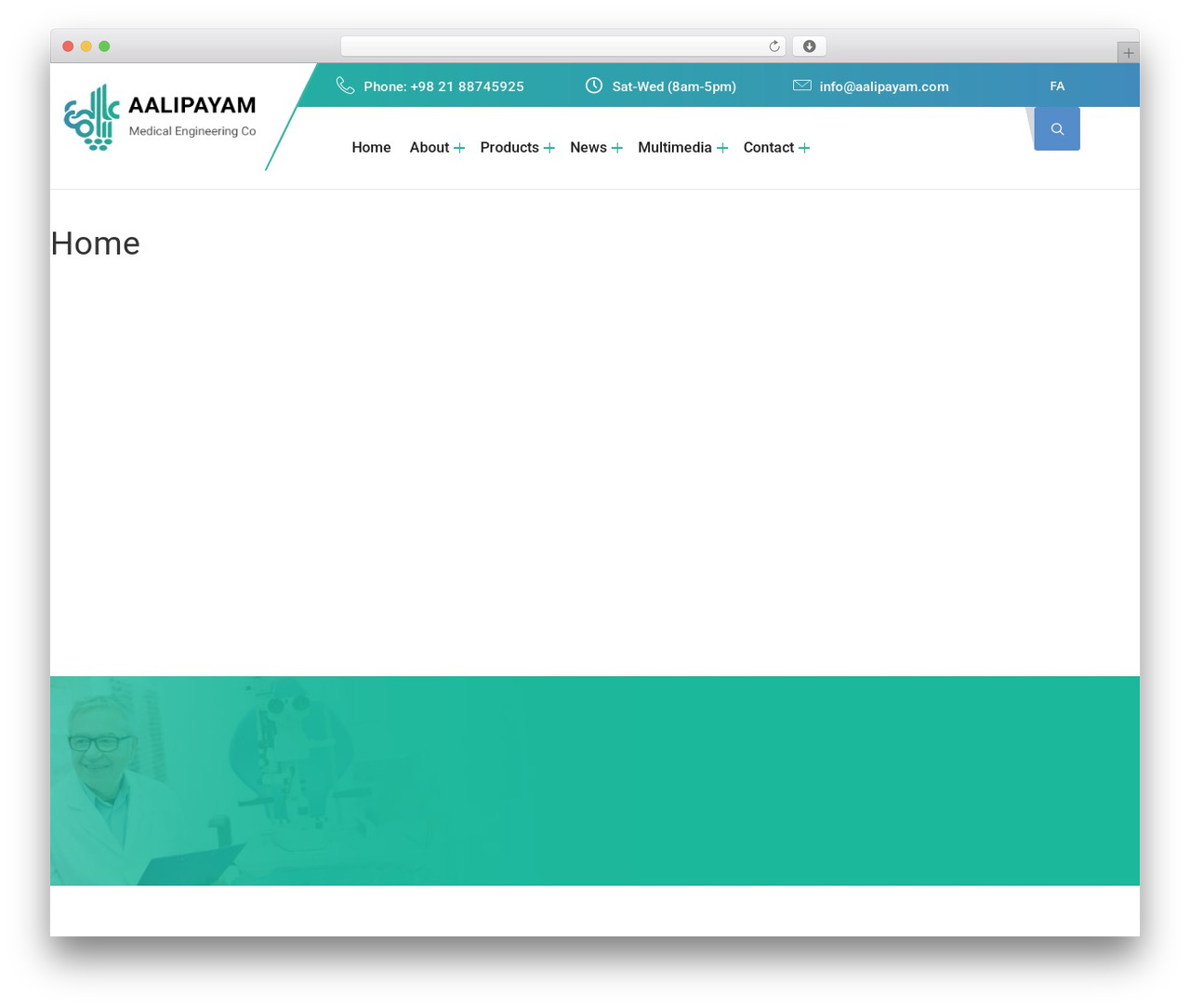
Task: Open the News menu item
Action: tap(588, 148)
